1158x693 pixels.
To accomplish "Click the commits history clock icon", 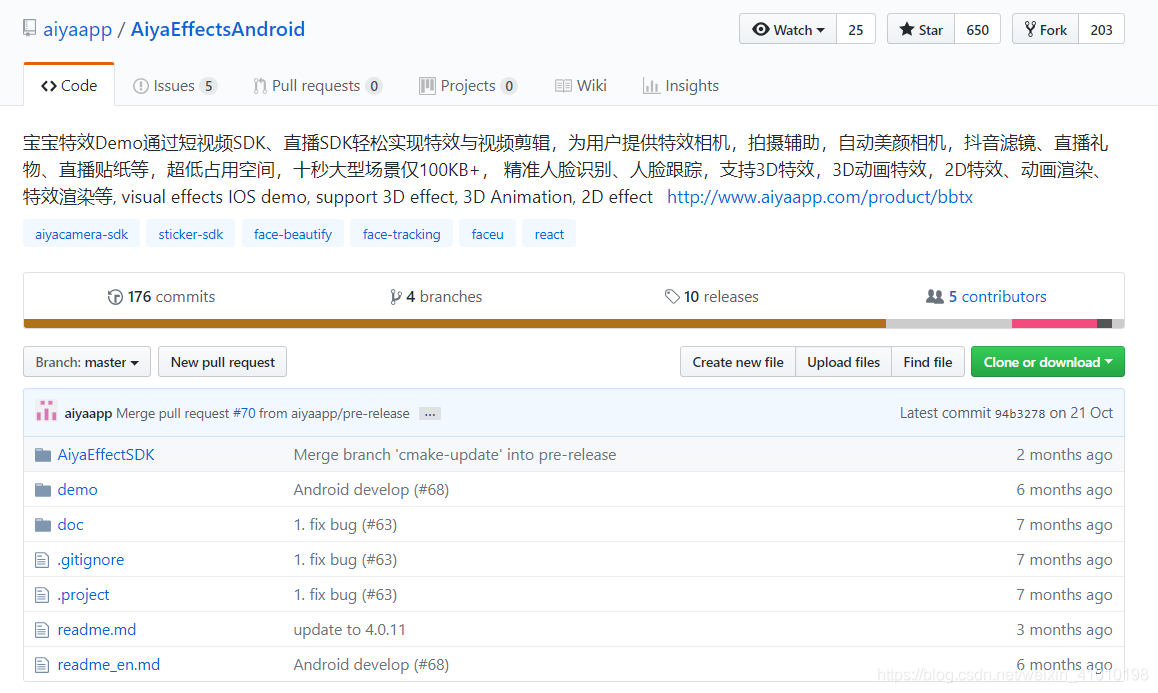I will tap(115, 297).
